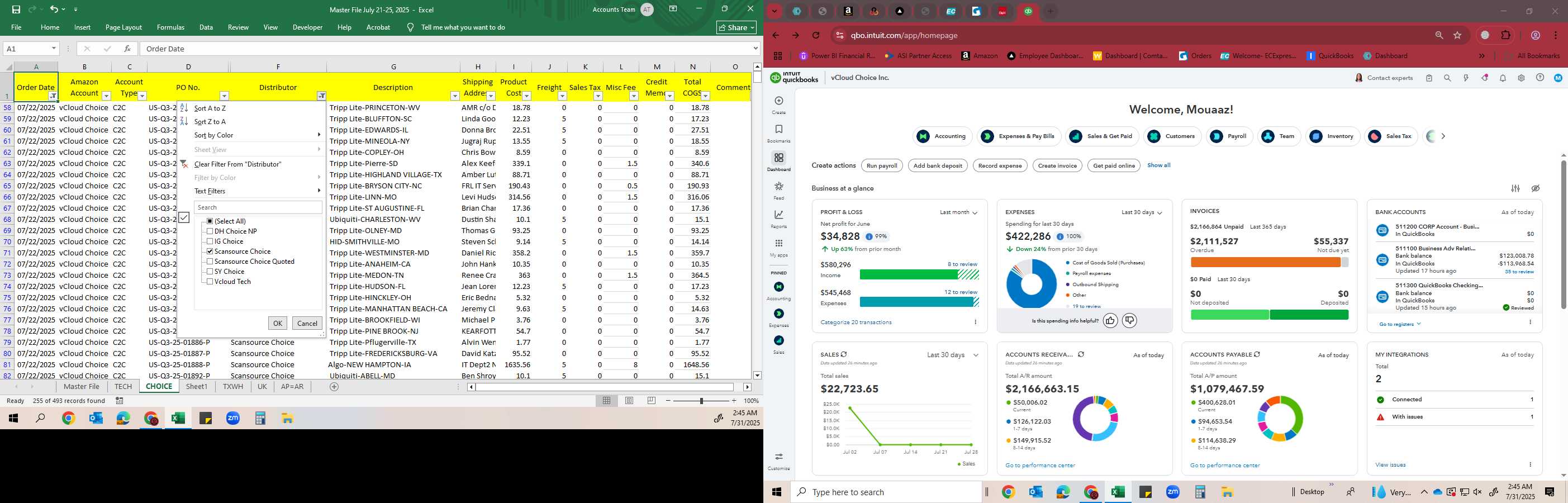The height and width of the screenshot is (503, 1568).
Task: Uncheck Scansource Choice in the filter list
Action: point(210,251)
